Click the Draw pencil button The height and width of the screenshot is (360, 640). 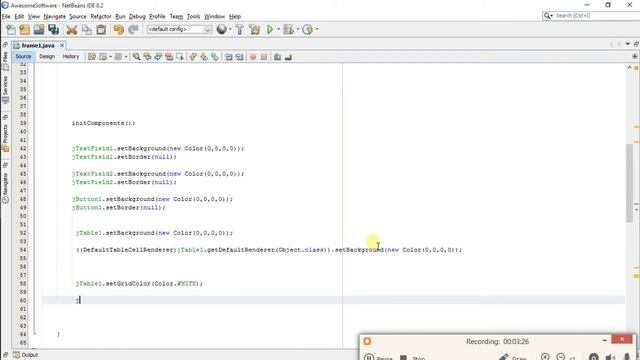[x=513, y=357]
